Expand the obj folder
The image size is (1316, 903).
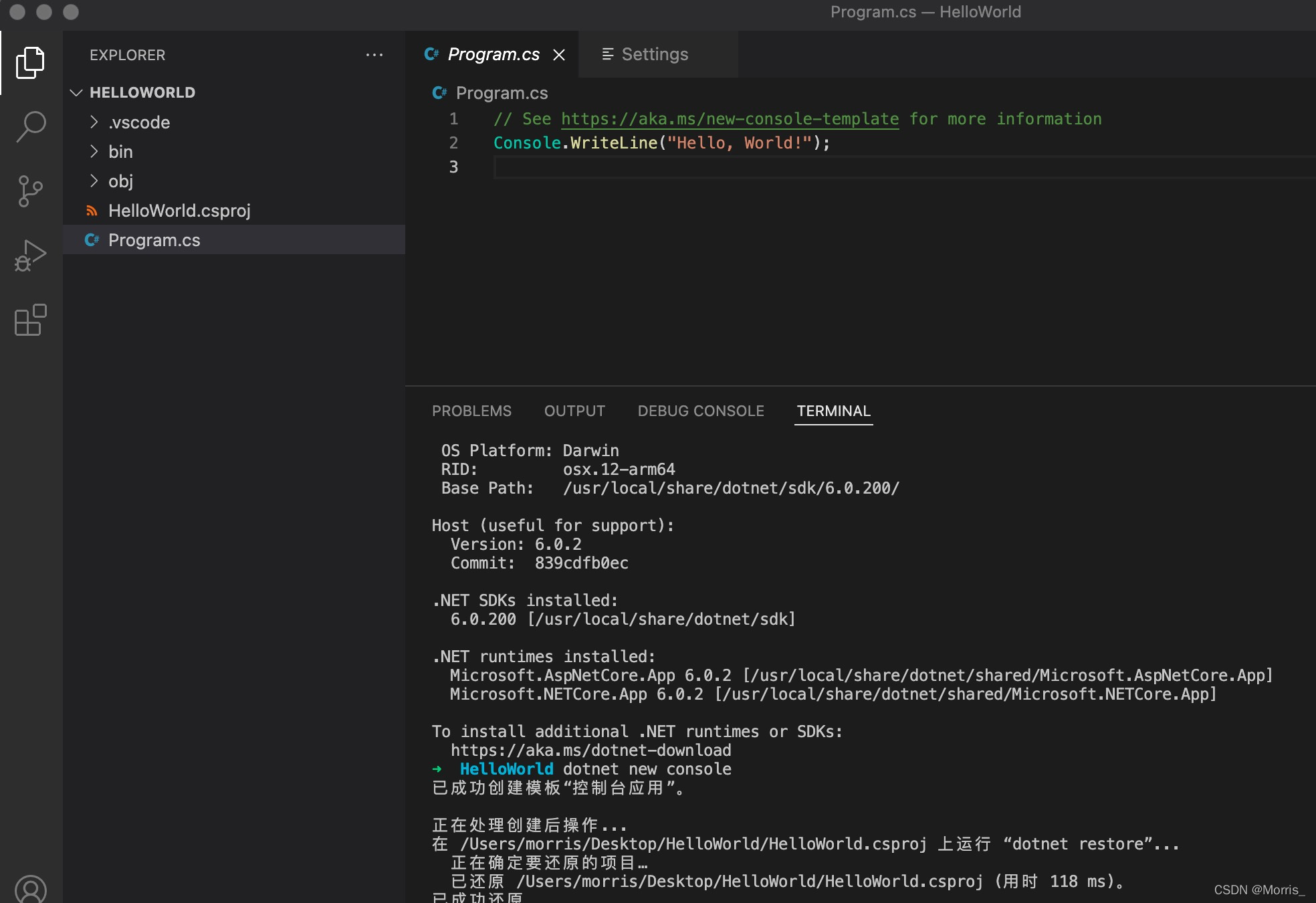94,181
